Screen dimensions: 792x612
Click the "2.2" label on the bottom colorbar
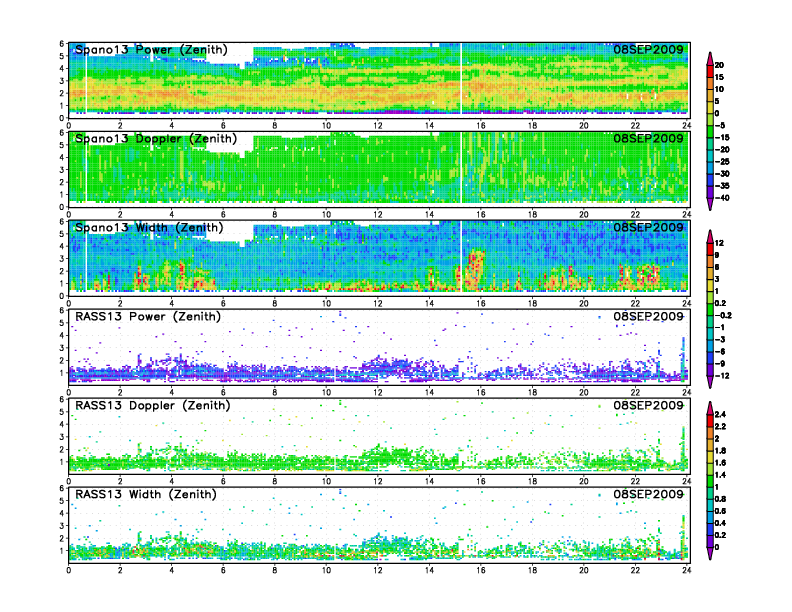tap(720, 426)
